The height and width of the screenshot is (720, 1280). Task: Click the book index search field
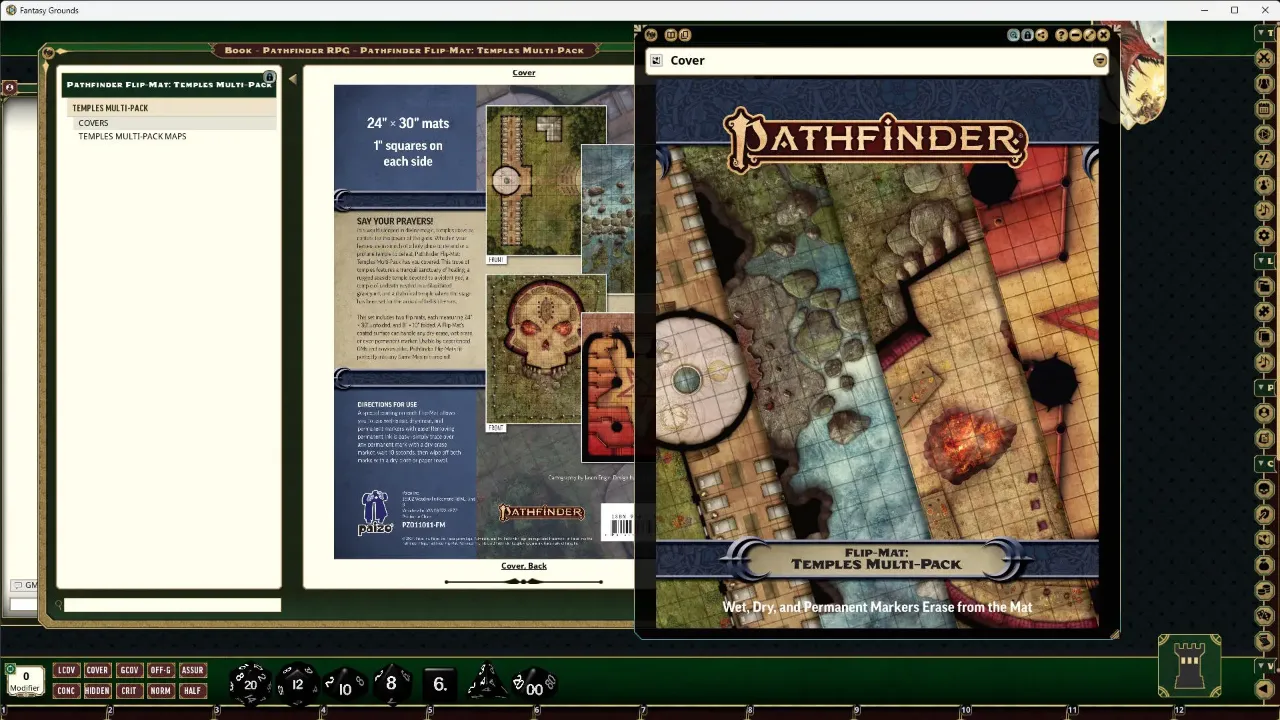[172, 604]
